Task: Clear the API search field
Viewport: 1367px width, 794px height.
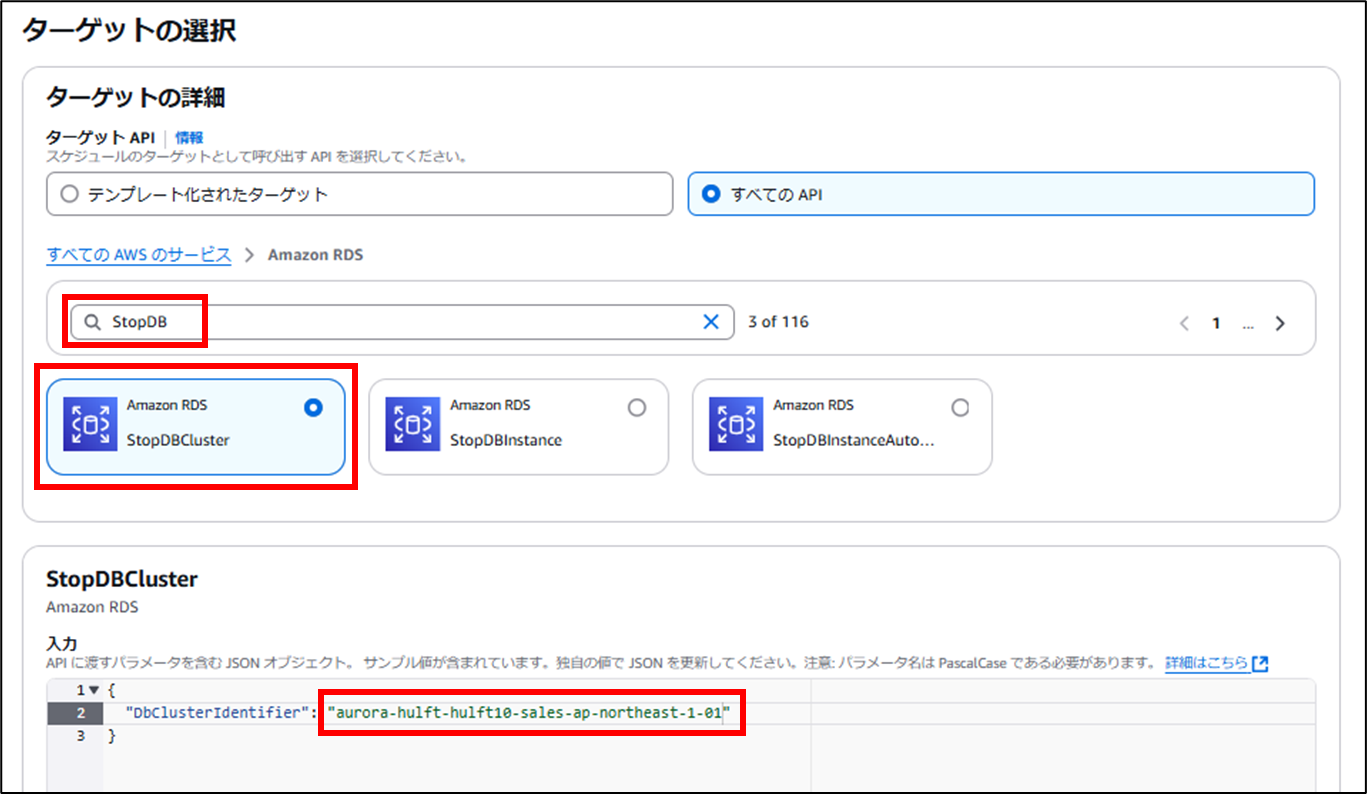Action: 711,322
